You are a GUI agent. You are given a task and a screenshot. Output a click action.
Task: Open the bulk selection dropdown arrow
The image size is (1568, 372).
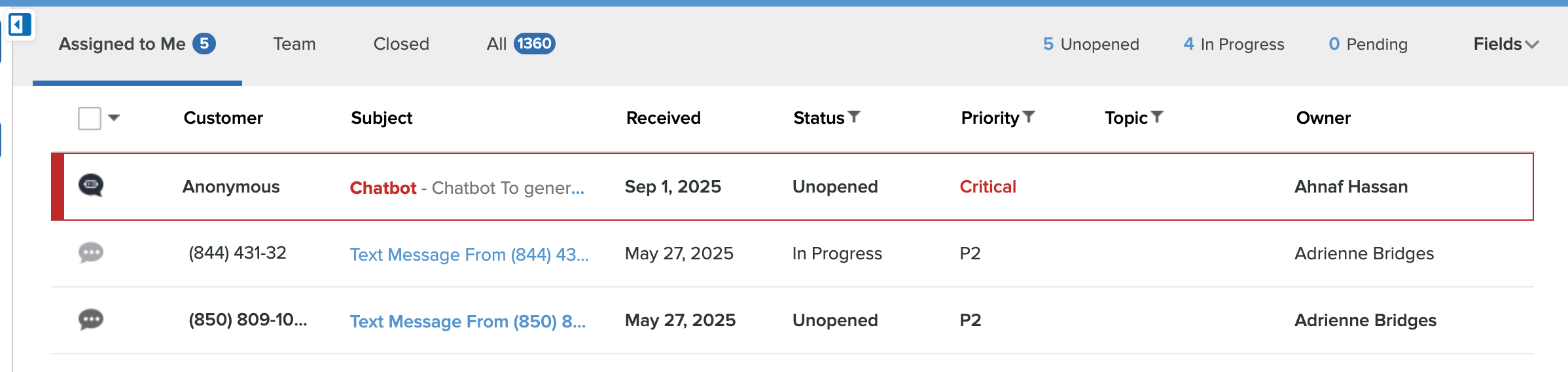pos(114,118)
